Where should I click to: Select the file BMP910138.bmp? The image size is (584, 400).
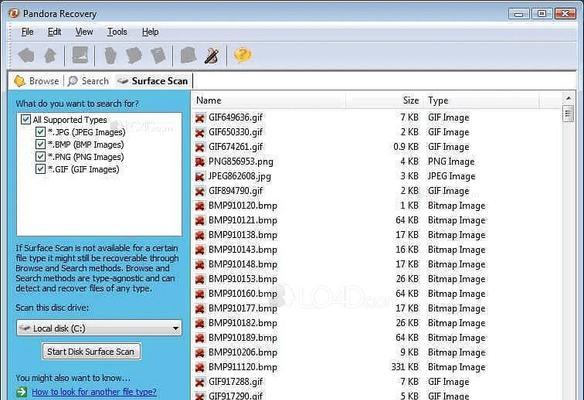point(242,235)
